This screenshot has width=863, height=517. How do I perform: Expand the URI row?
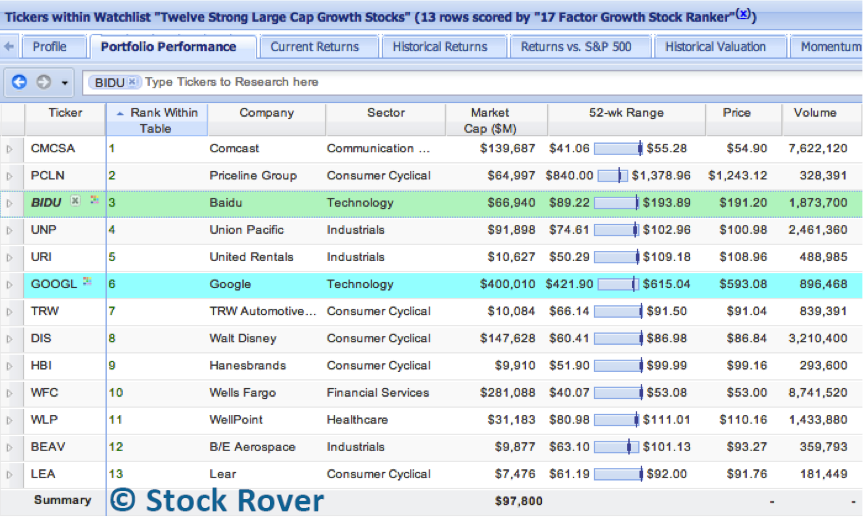[9, 258]
